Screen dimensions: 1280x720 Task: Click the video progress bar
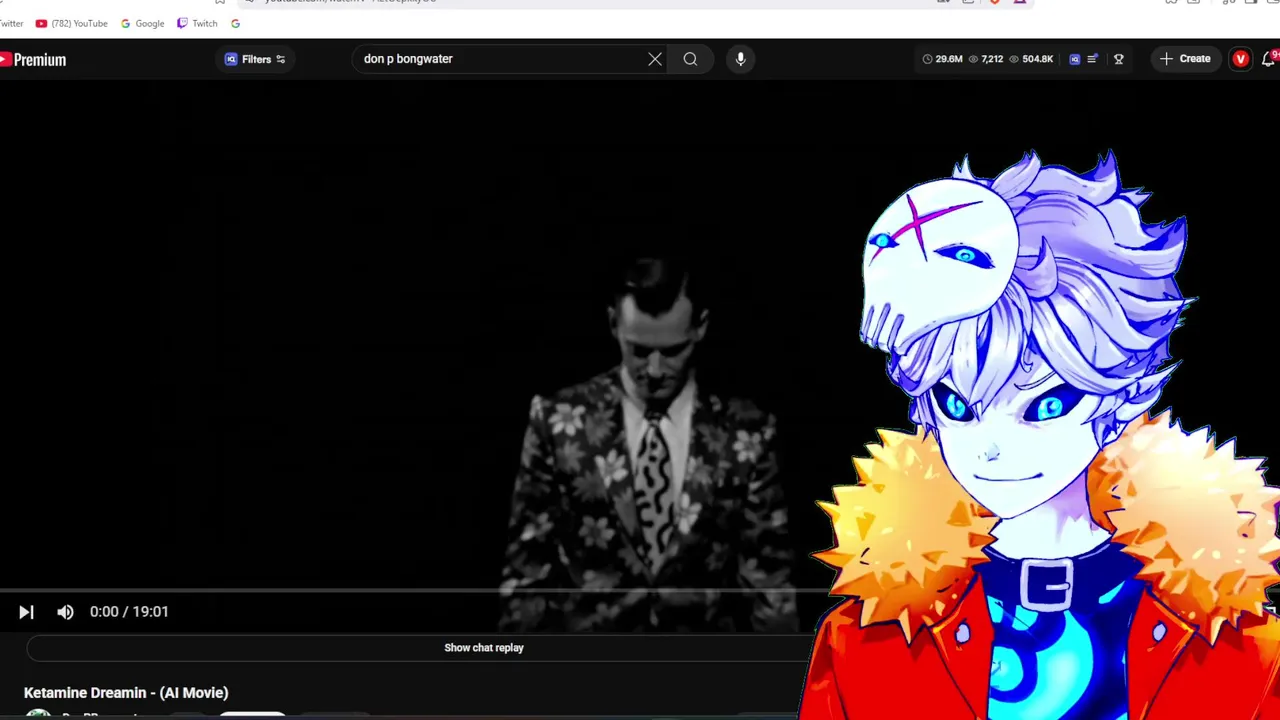click(x=410, y=591)
